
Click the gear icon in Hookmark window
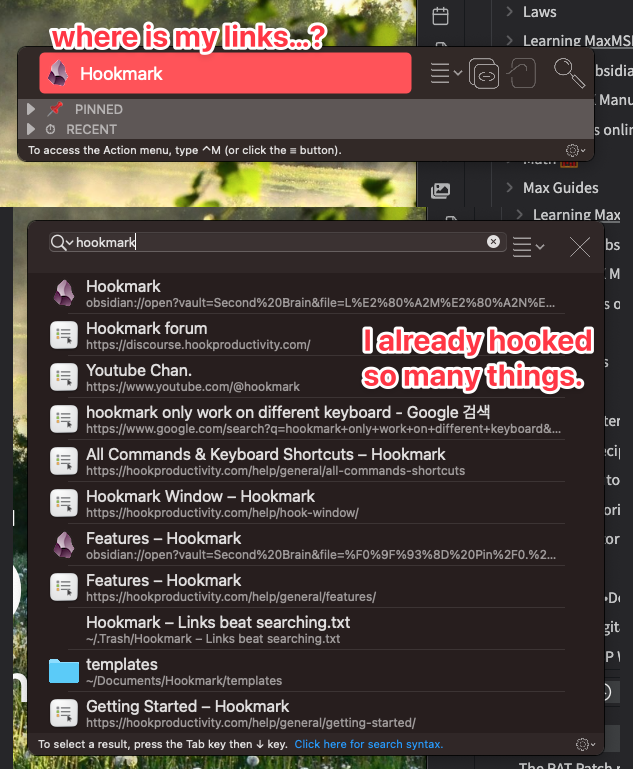576,150
